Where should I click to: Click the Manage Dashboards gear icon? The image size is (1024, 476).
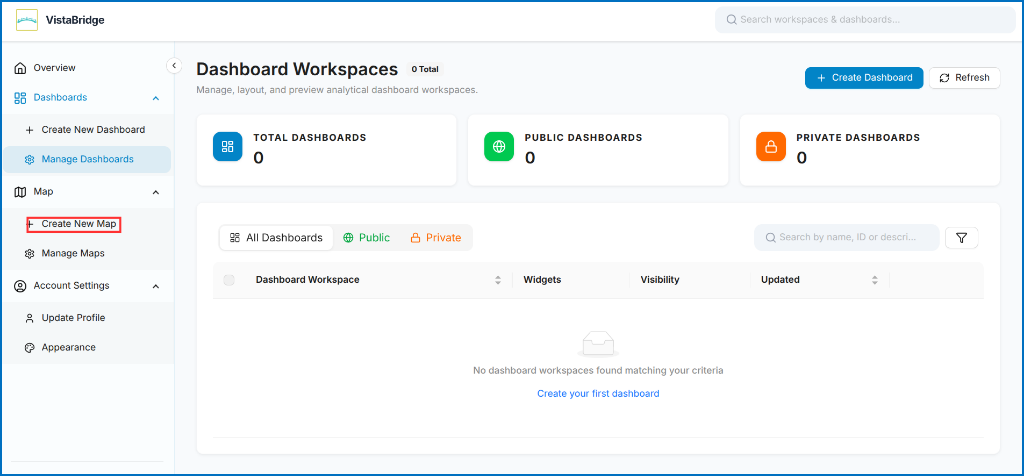[29, 159]
